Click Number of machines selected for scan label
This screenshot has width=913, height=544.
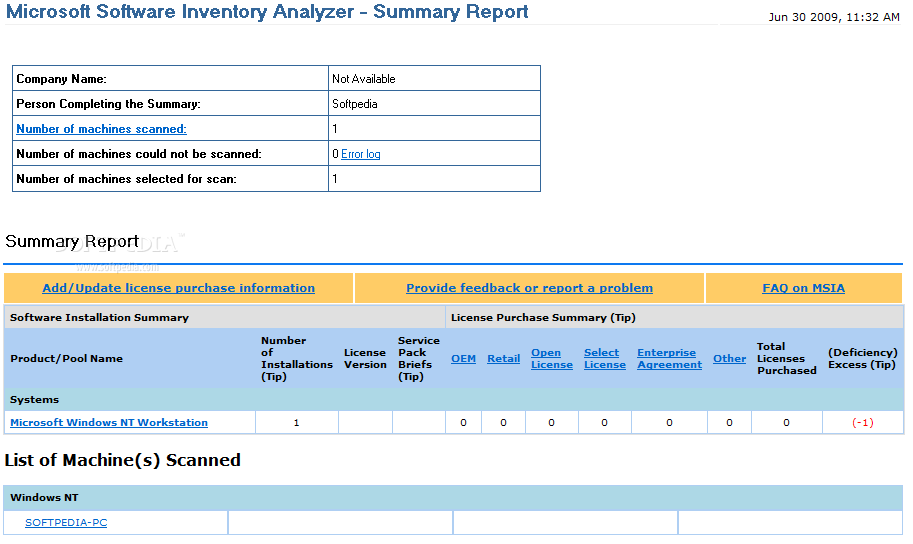point(126,179)
